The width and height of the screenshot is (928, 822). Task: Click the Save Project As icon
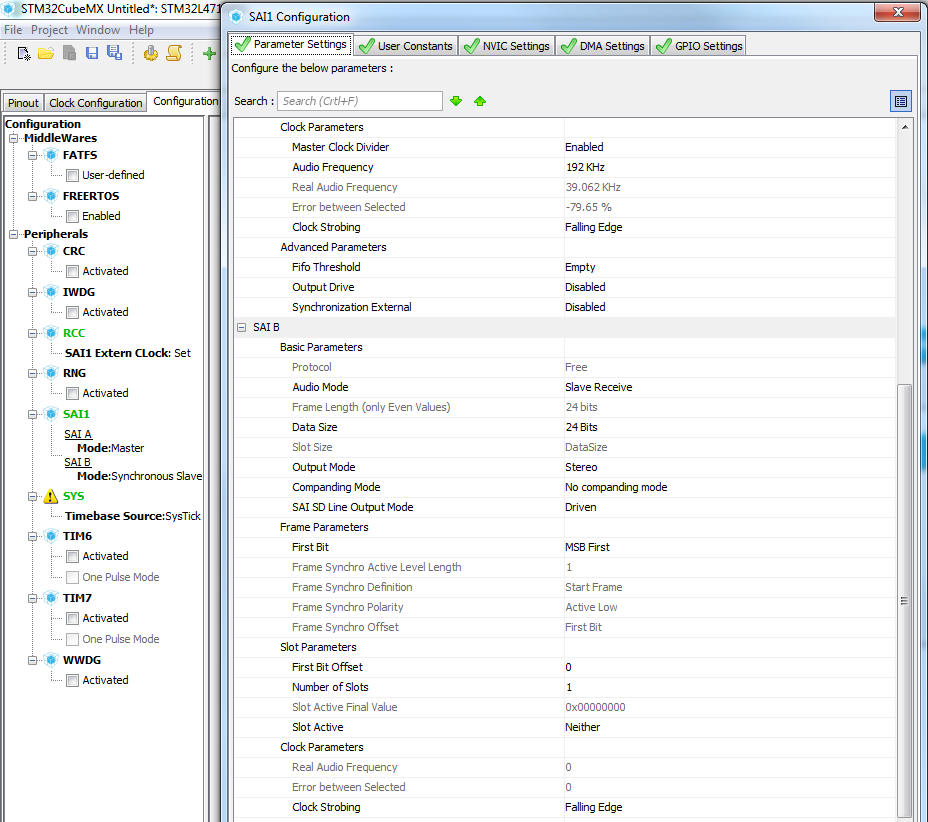(114, 53)
